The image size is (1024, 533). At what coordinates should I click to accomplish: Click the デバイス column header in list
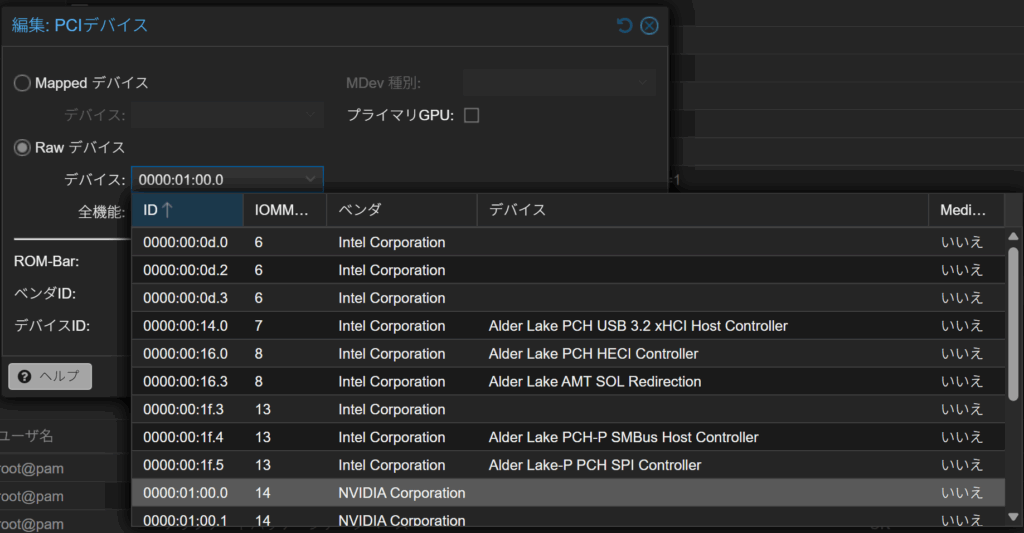click(x=700, y=210)
